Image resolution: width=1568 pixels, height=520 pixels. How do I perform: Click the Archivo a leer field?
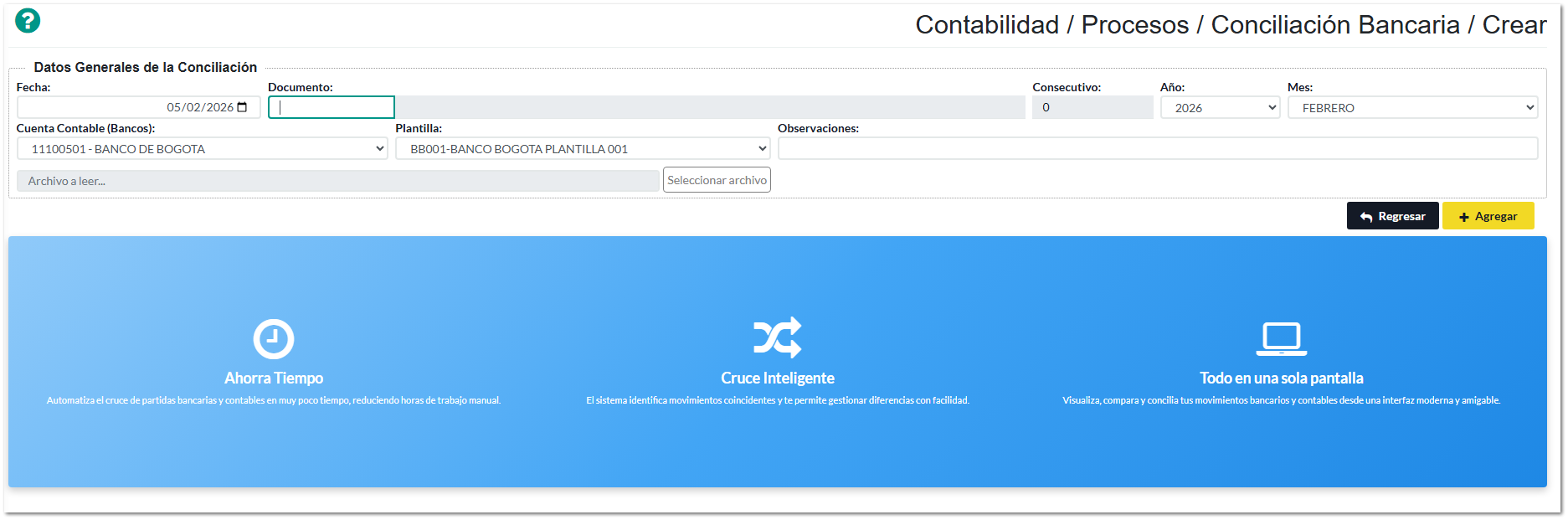click(338, 181)
